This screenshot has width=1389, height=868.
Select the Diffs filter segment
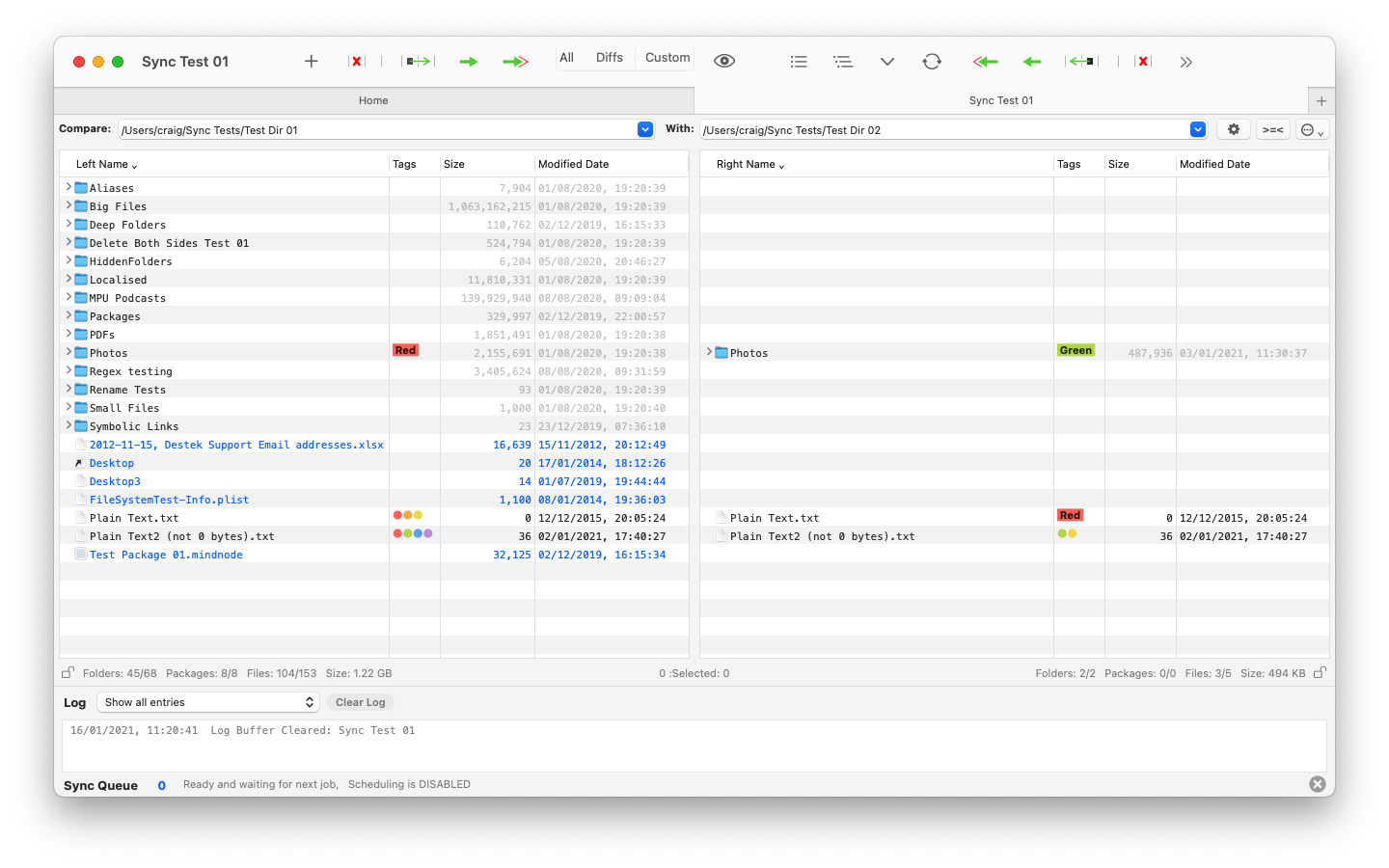click(x=610, y=58)
